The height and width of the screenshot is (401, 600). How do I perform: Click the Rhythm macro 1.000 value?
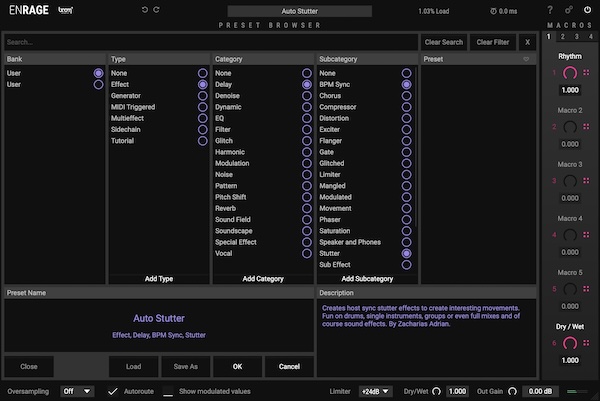coord(570,90)
